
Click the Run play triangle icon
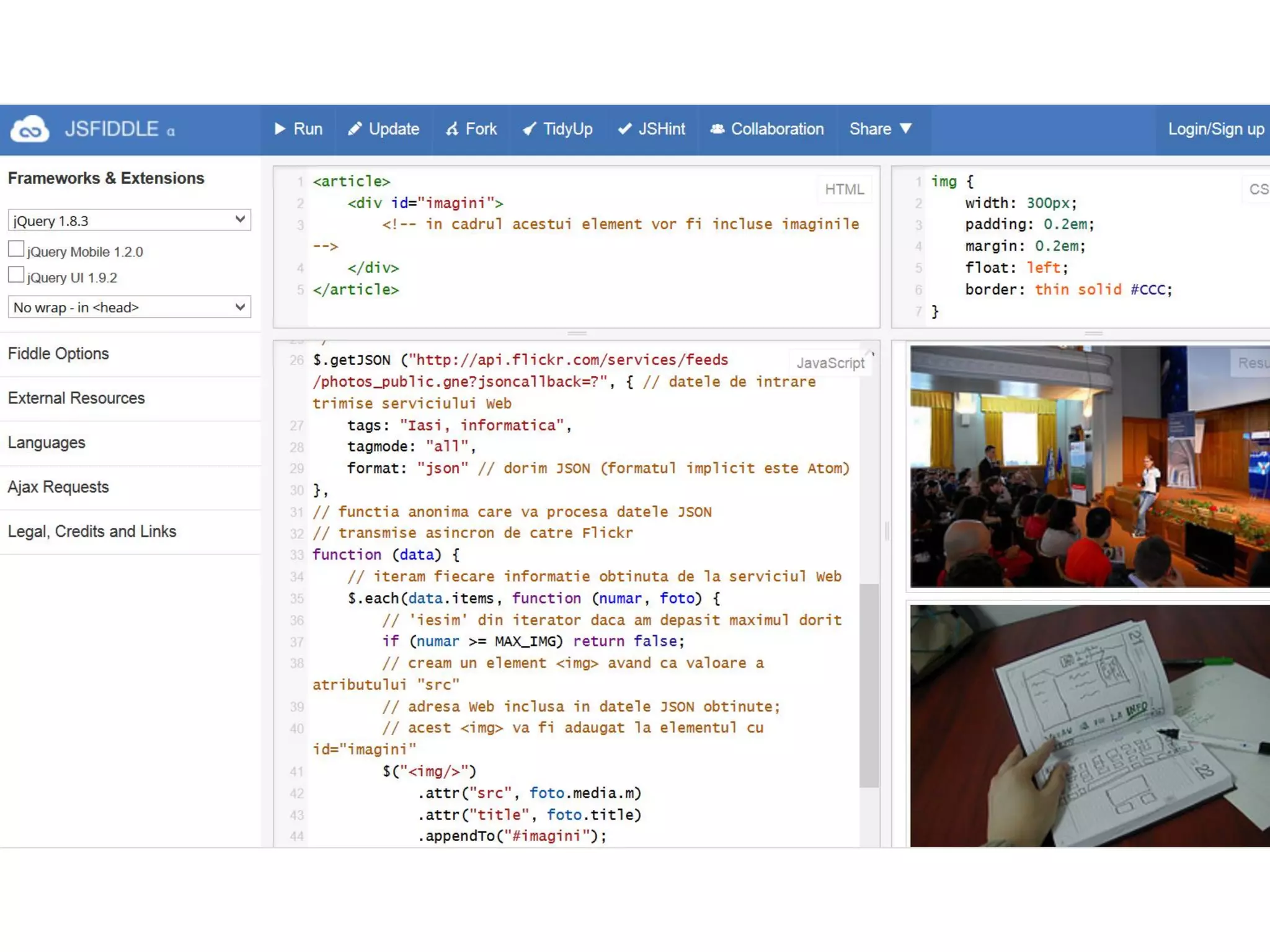[x=280, y=129]
